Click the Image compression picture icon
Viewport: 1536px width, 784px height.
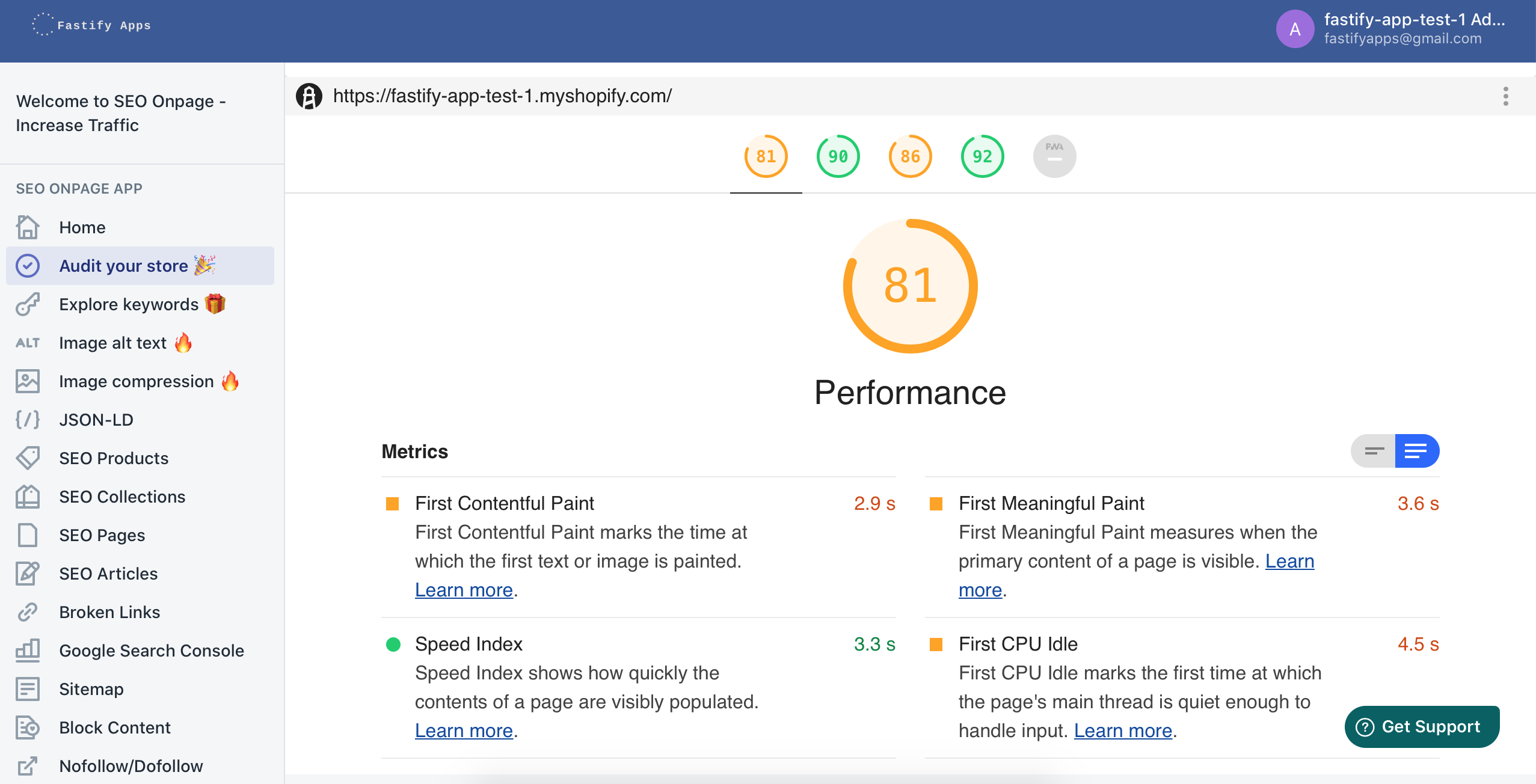pyautogui.click(x=28, y=381)
